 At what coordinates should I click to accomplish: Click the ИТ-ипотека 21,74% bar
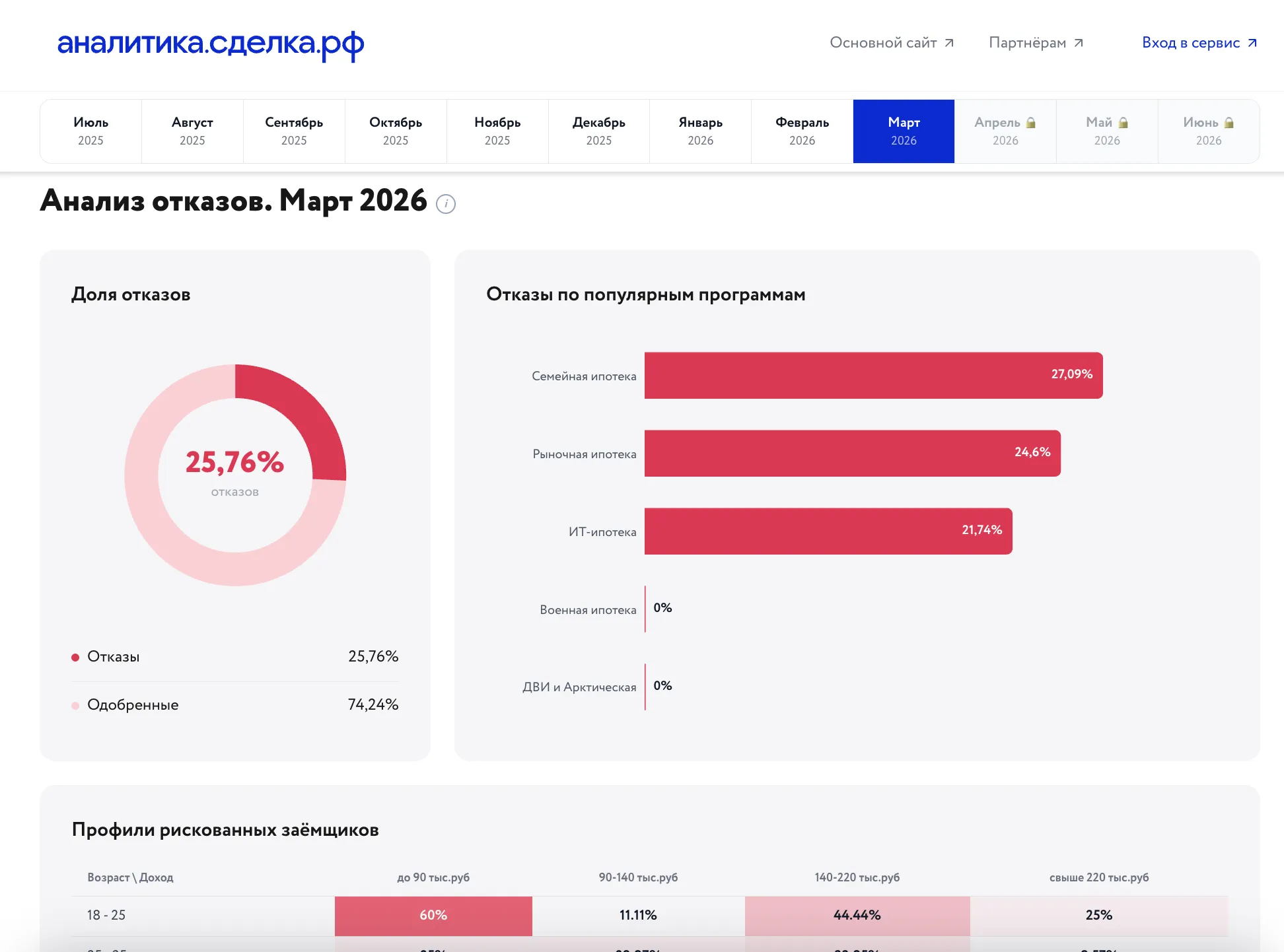point(828,531)
